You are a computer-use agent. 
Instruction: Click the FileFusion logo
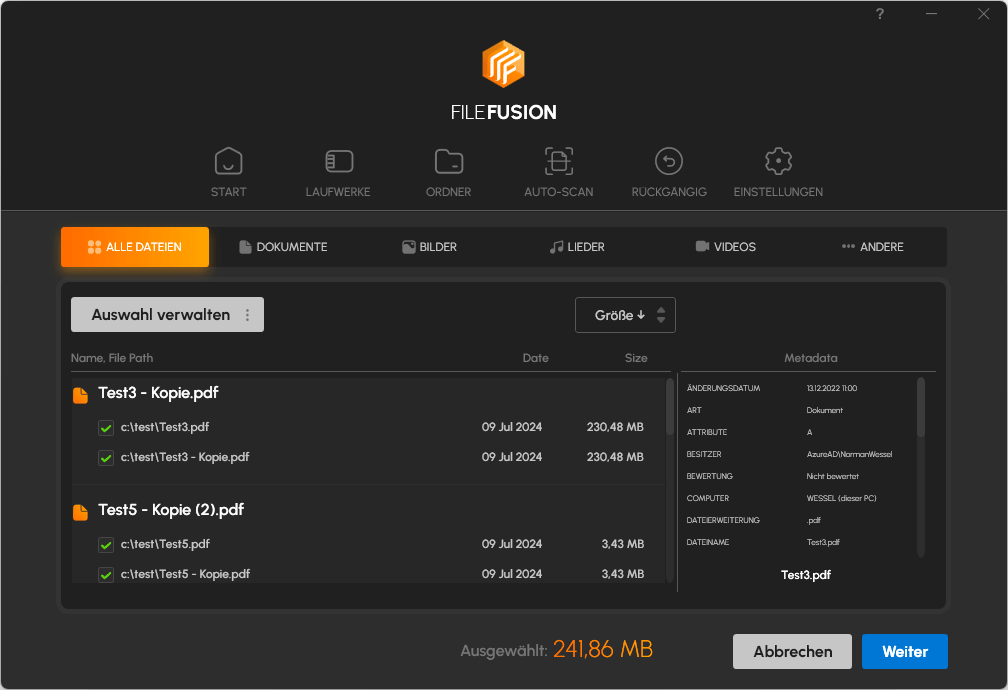tap(504, 63)
